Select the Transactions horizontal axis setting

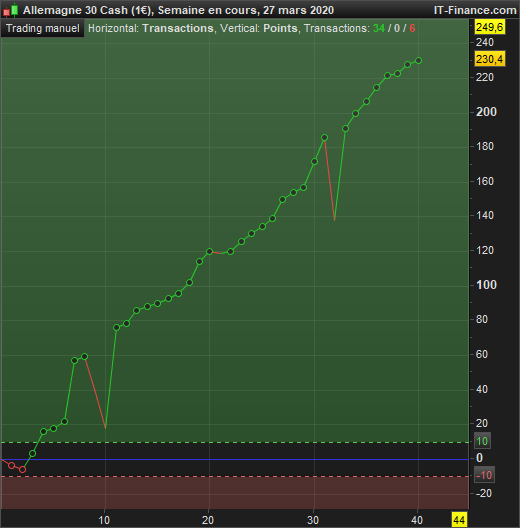178,28
